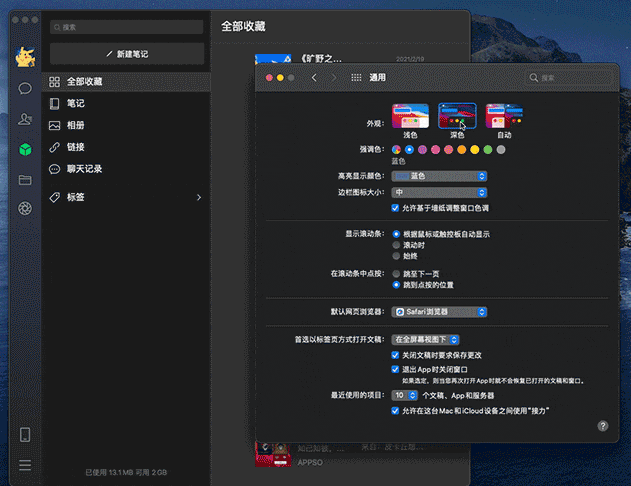Choose 自动 auto appearance thumbnail
This screenshot has height=486, width=631.
(x=504, y=116)
